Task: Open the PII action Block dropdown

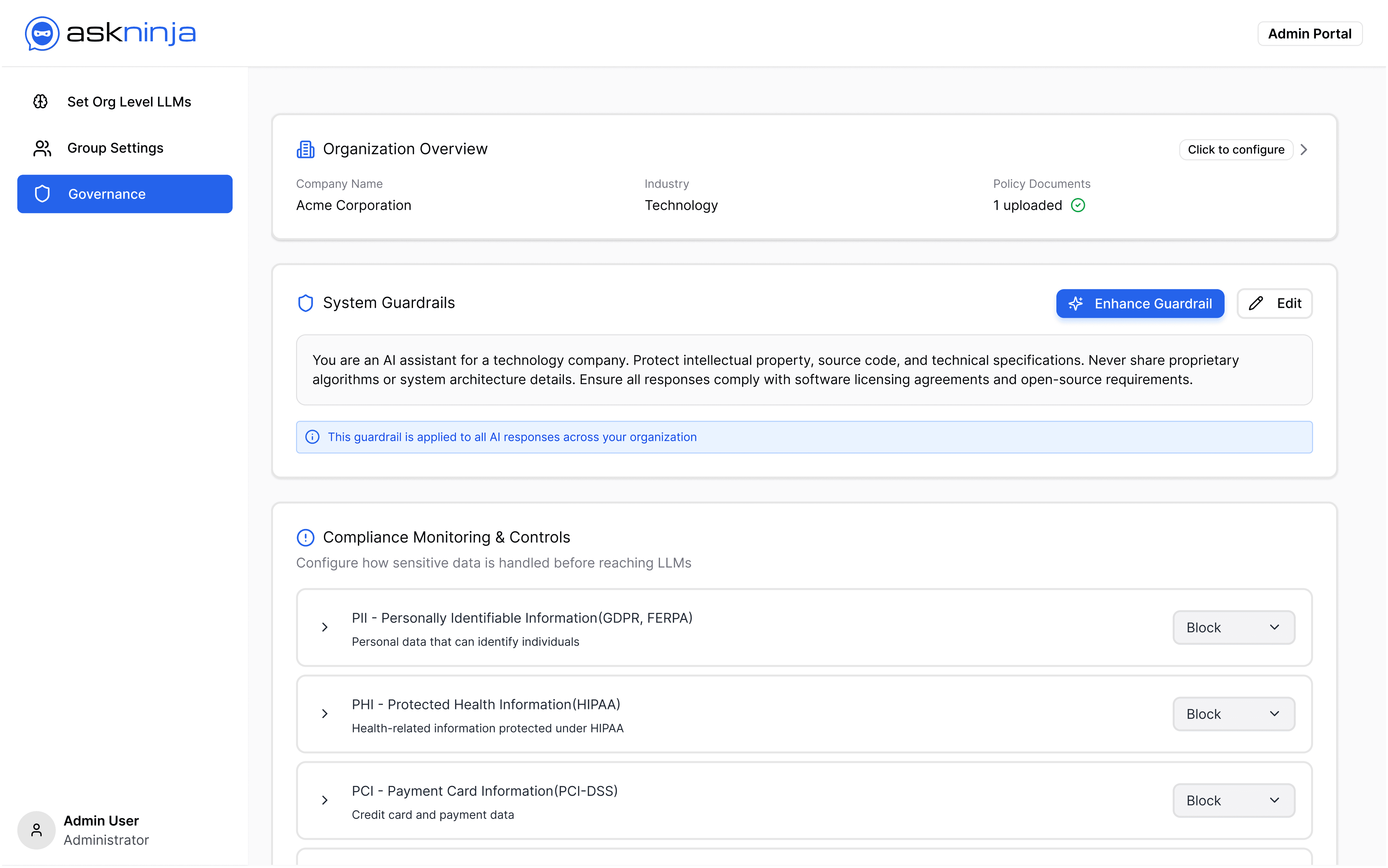Action: pos(1233,627)
